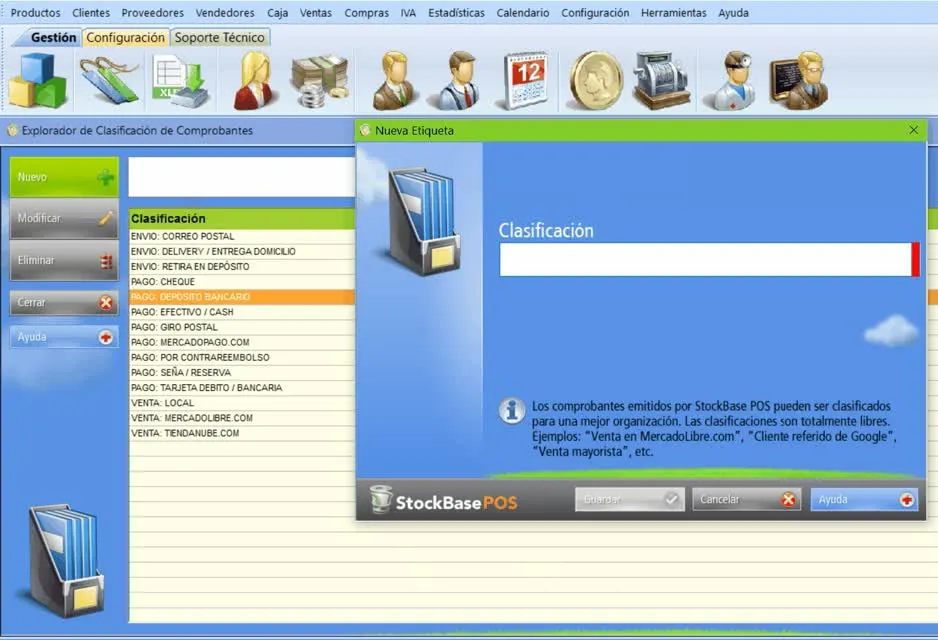938x640 pixels.
Task: Click the green Nuevo button
Action: tap(64, 177)
